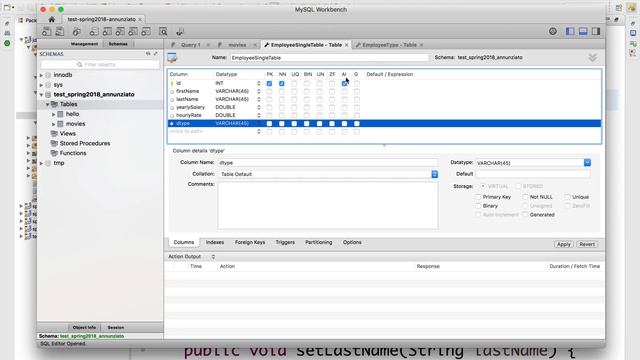Open datatype stepper for the id column

tap(259, 83)
